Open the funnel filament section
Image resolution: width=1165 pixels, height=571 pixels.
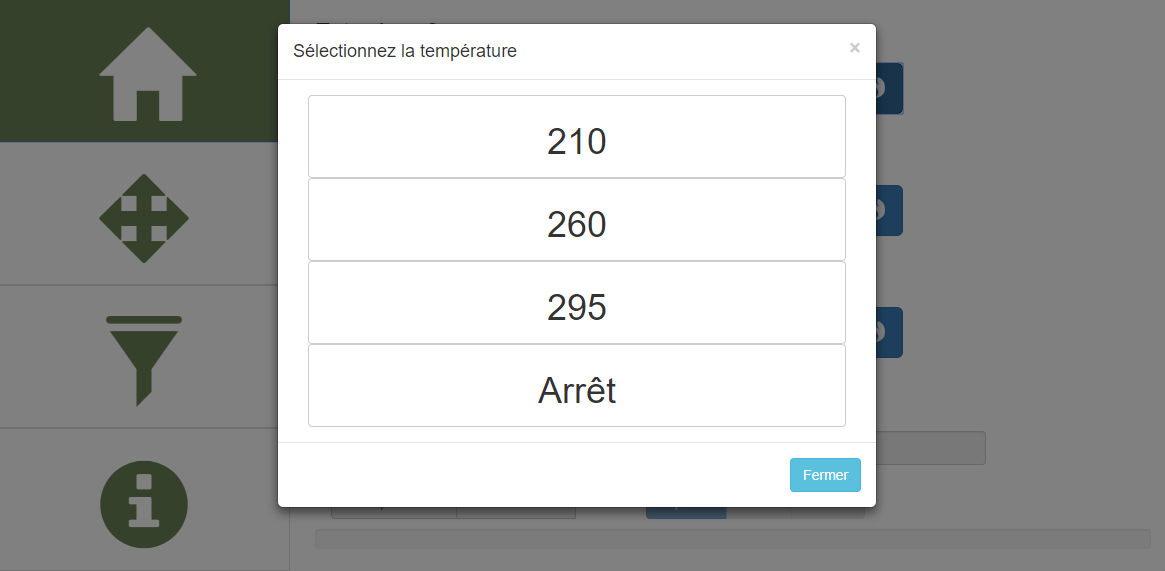(x=145, y=358)
